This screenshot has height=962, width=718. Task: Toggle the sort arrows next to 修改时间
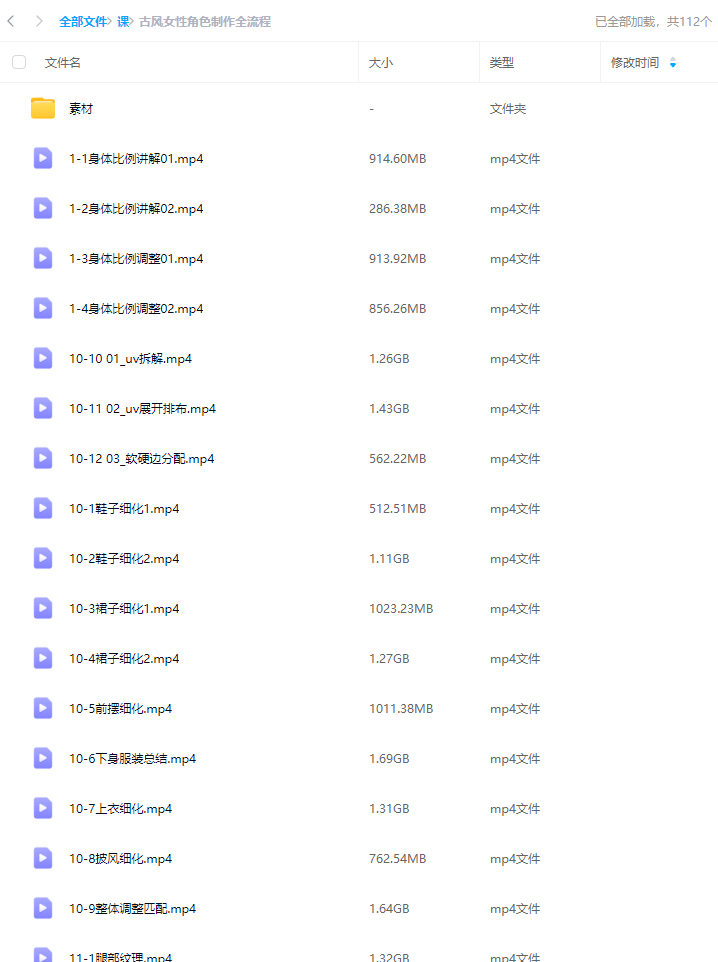pyautogui.click(x=673, y=62)
